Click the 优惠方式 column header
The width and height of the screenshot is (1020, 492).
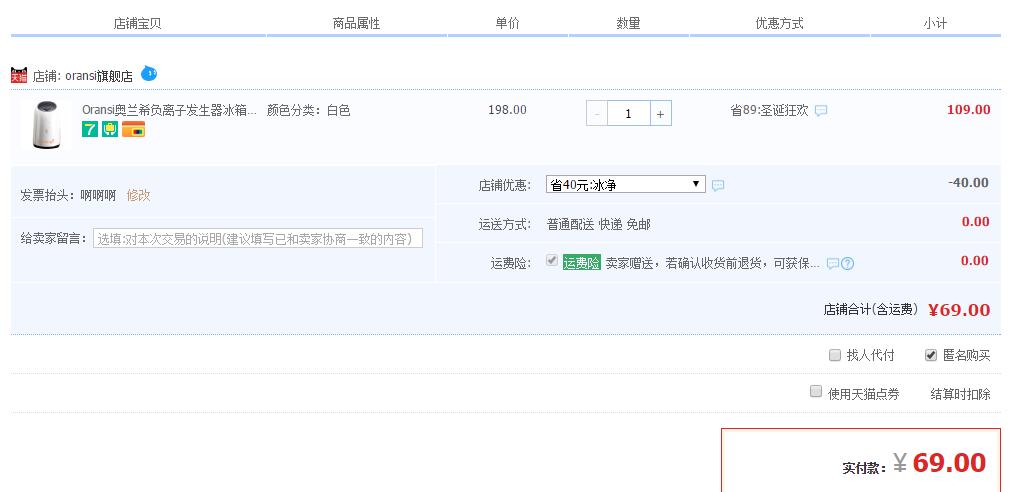pos(779,23)
